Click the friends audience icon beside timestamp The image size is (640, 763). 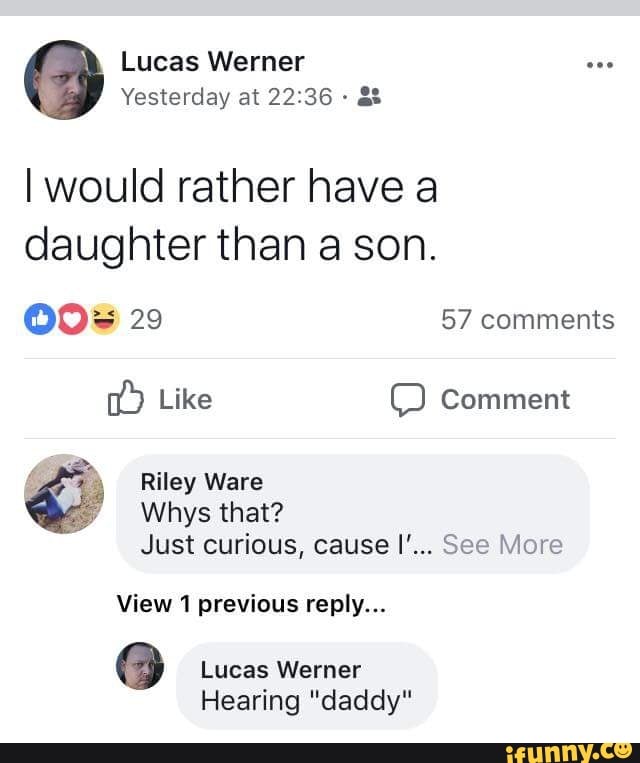[x=369, y=97]
